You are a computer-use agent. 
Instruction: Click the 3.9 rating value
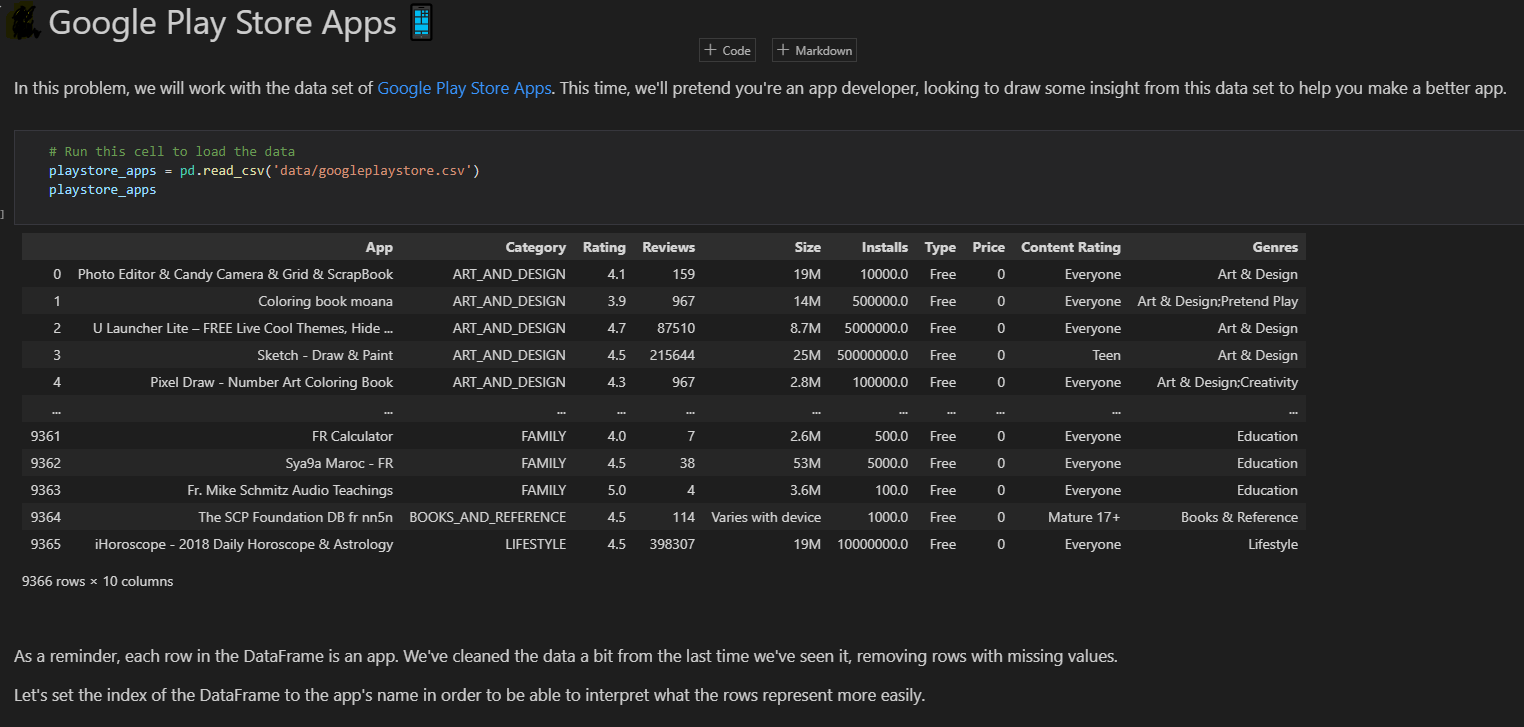(x=617, y=301)
